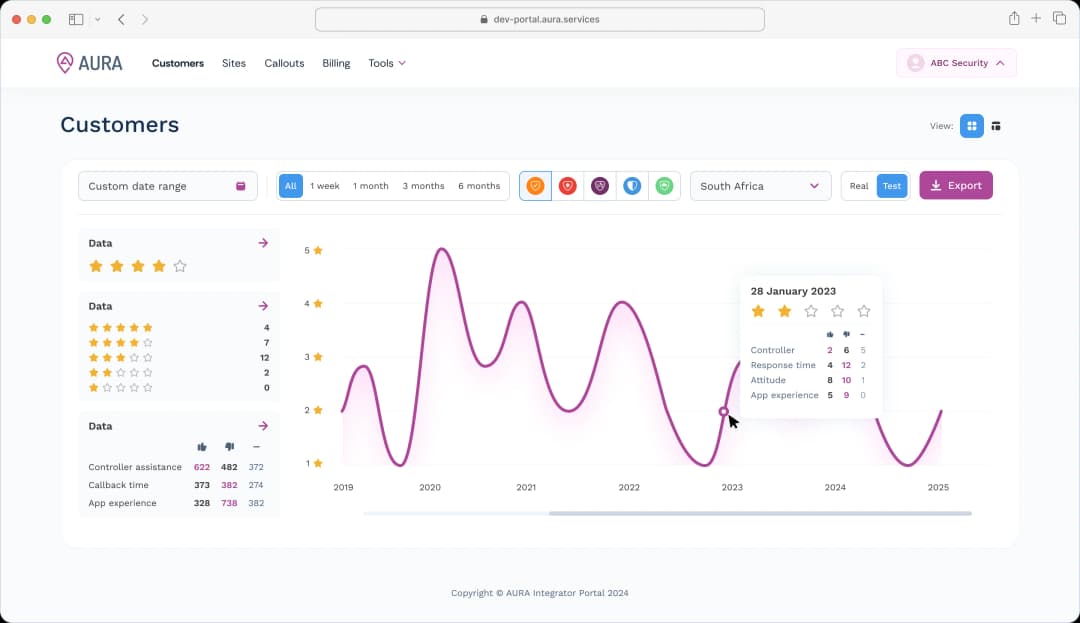This screenshot has width=1080, height=623.
Task: Select the red shield filter icon
Action: point(567,185)
